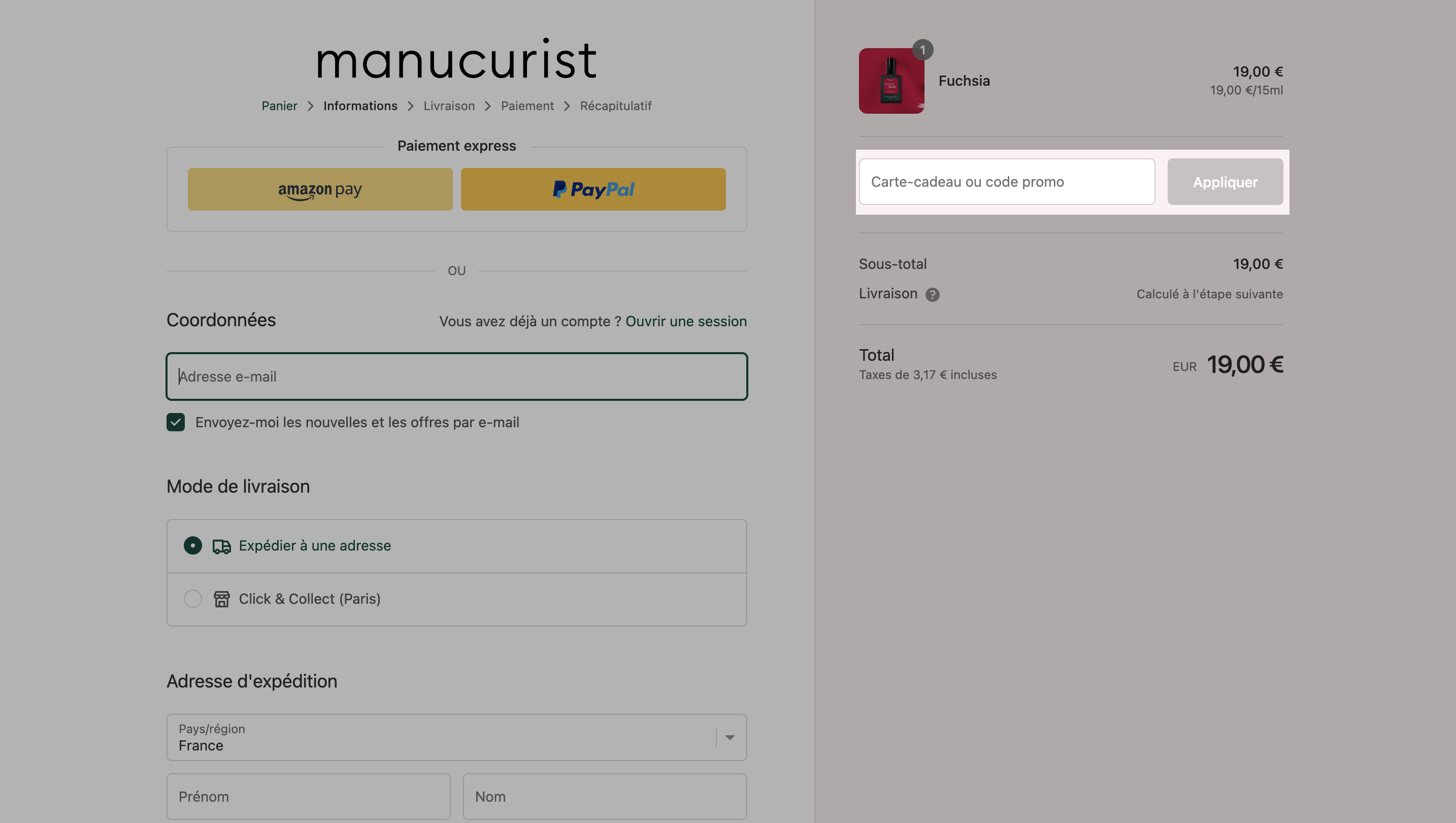Select Expédier à une adresse radio option

click(x=193, y=545)
